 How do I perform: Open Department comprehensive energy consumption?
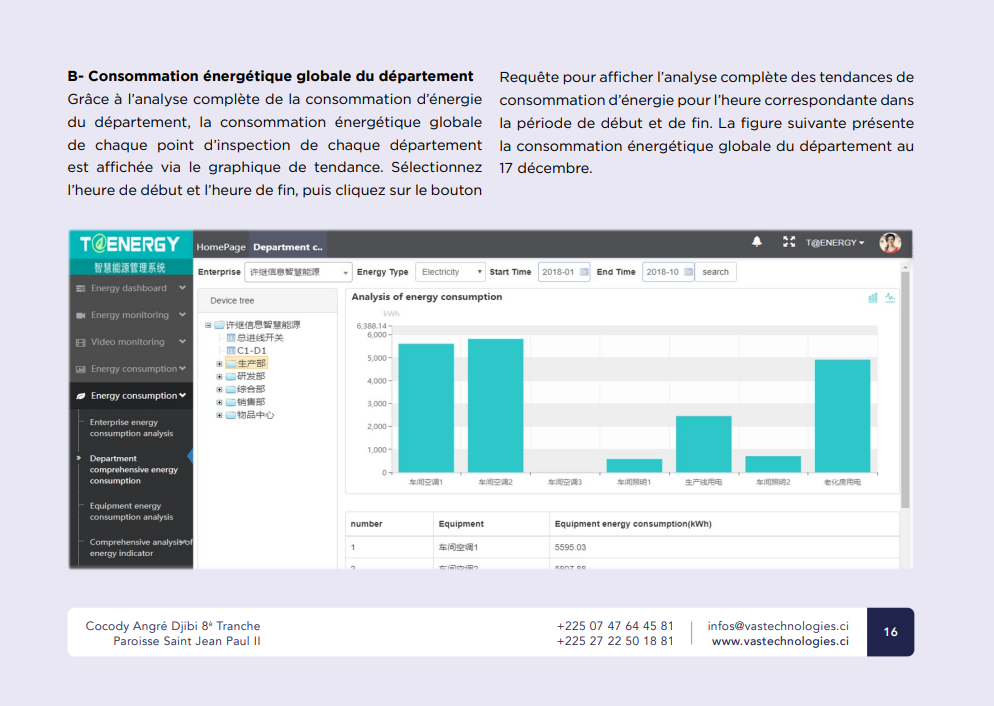(x=134, y=470)
